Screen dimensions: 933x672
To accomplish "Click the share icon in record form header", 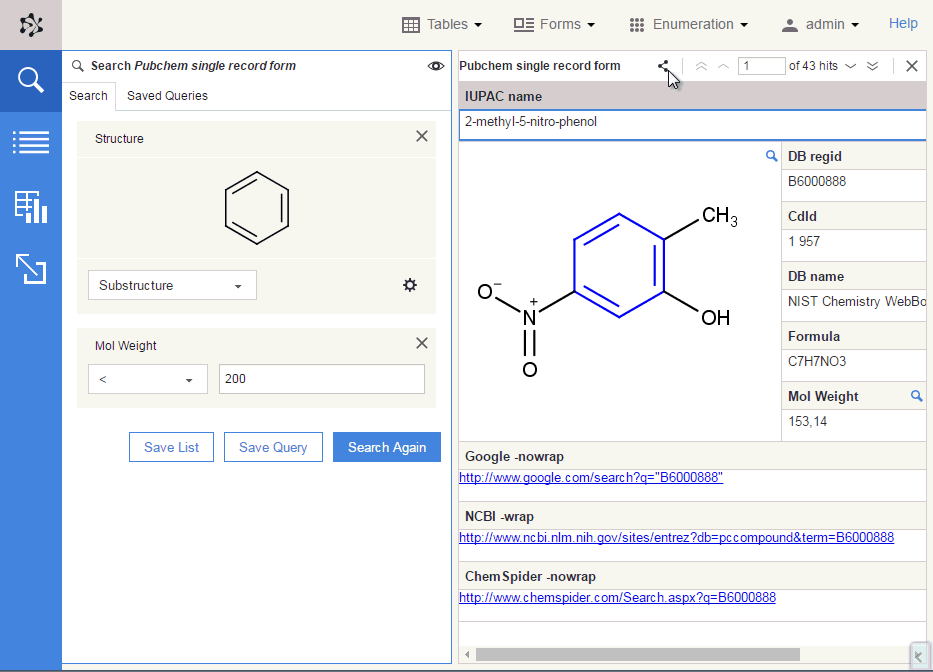I will tap(663, 66).
